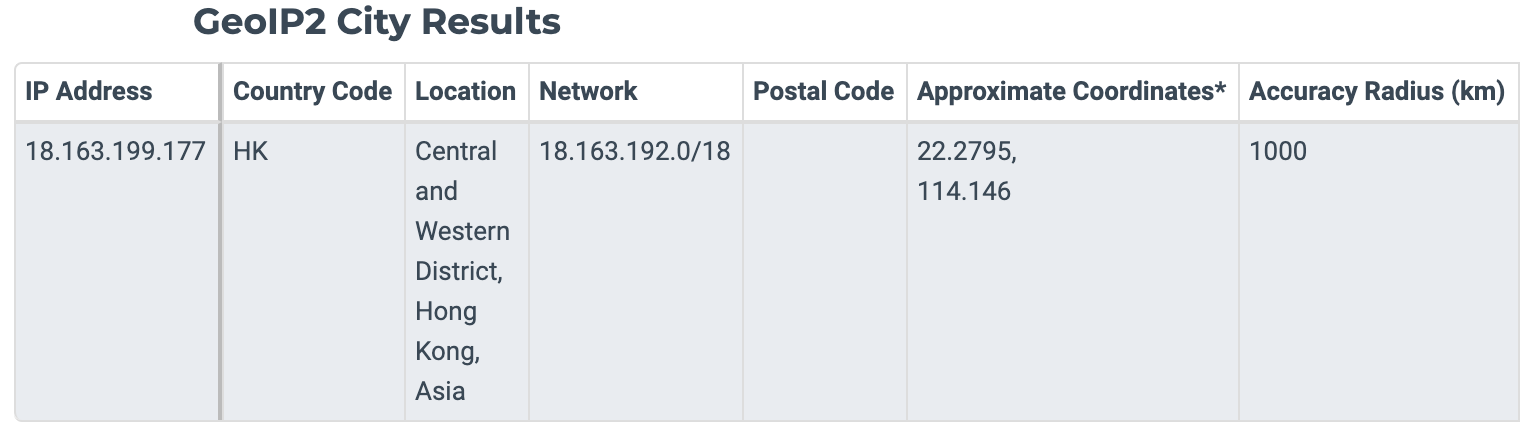Click the Central and Western District location cell
This screenshot has height=424, width=1520.
pos(466,271)
